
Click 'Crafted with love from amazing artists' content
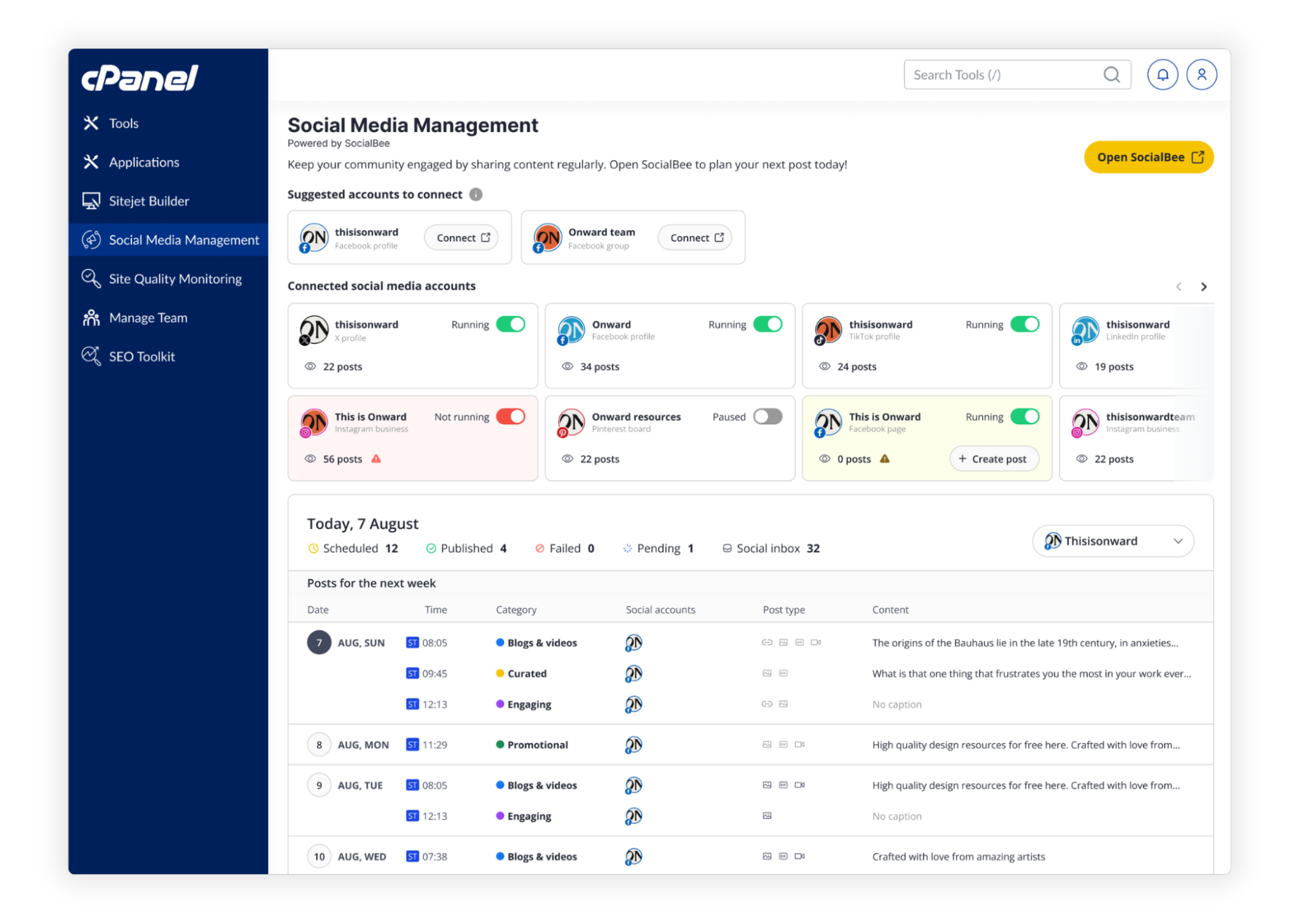(958, 856)
